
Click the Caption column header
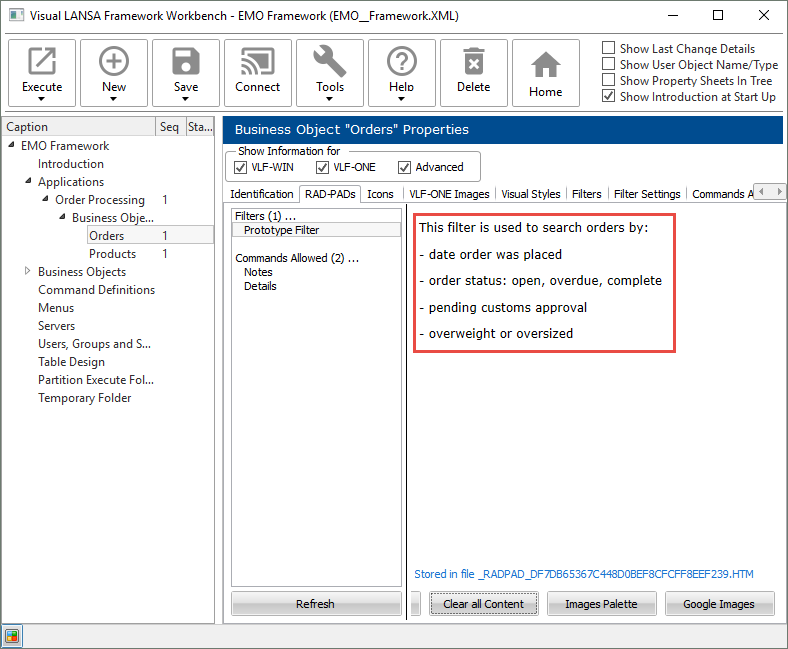pyautogui.click(x=79, y=127)
